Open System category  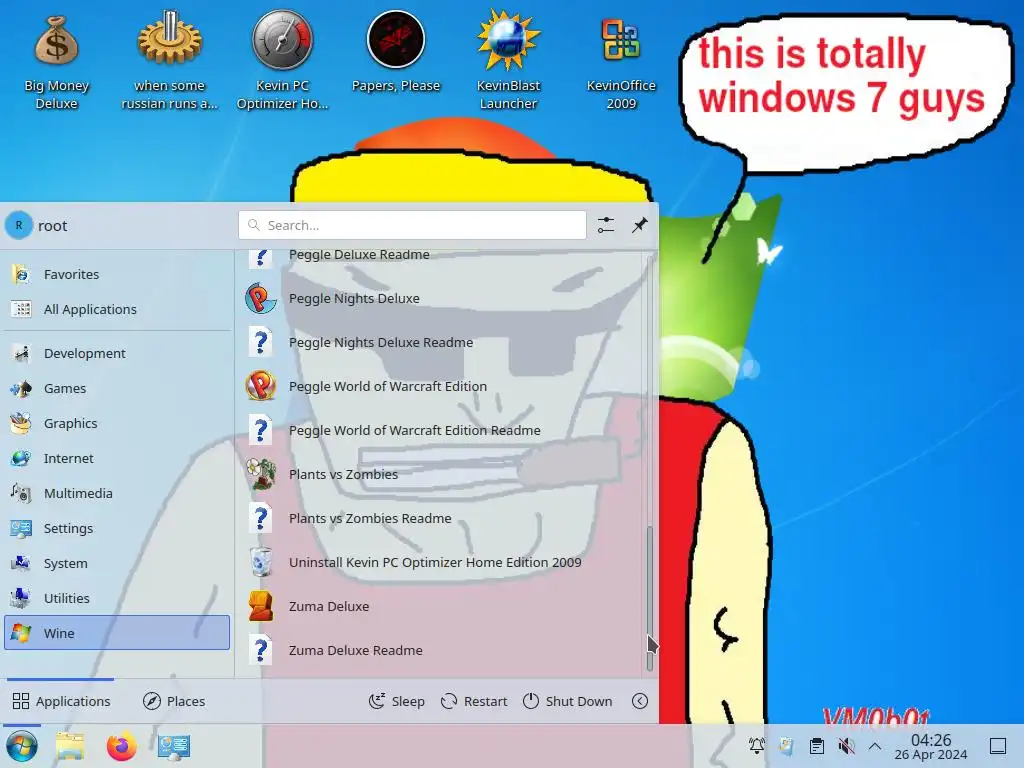coord(117,564)
